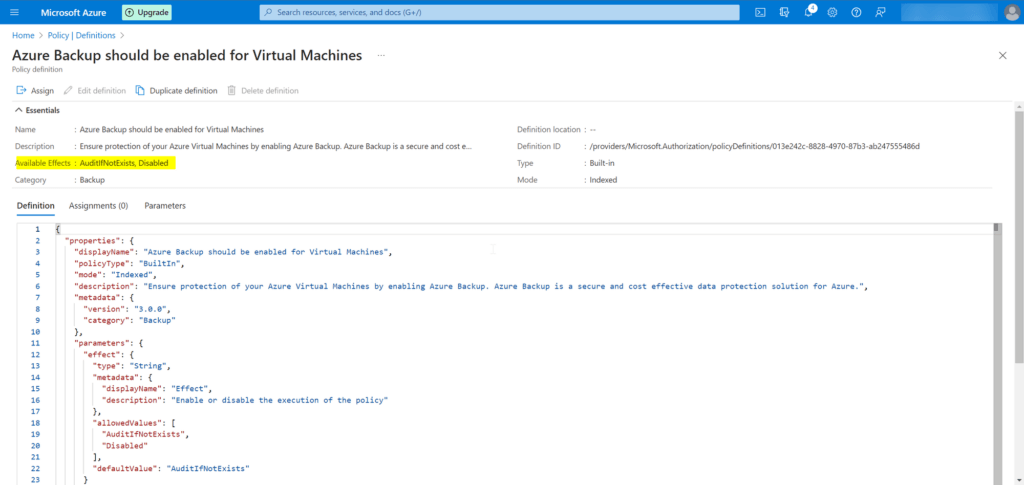Open the ellipsis more options beside title

pos(381,55)
